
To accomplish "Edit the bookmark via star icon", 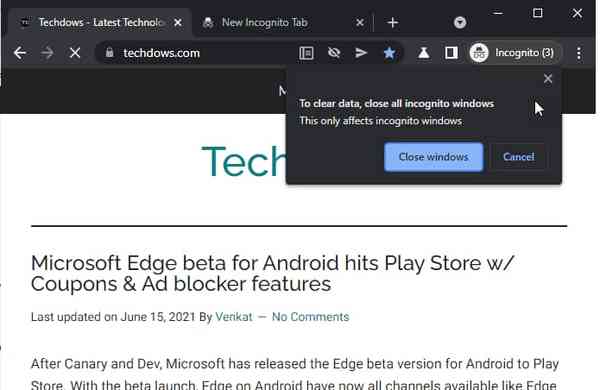I will click(x=389, y=53).
